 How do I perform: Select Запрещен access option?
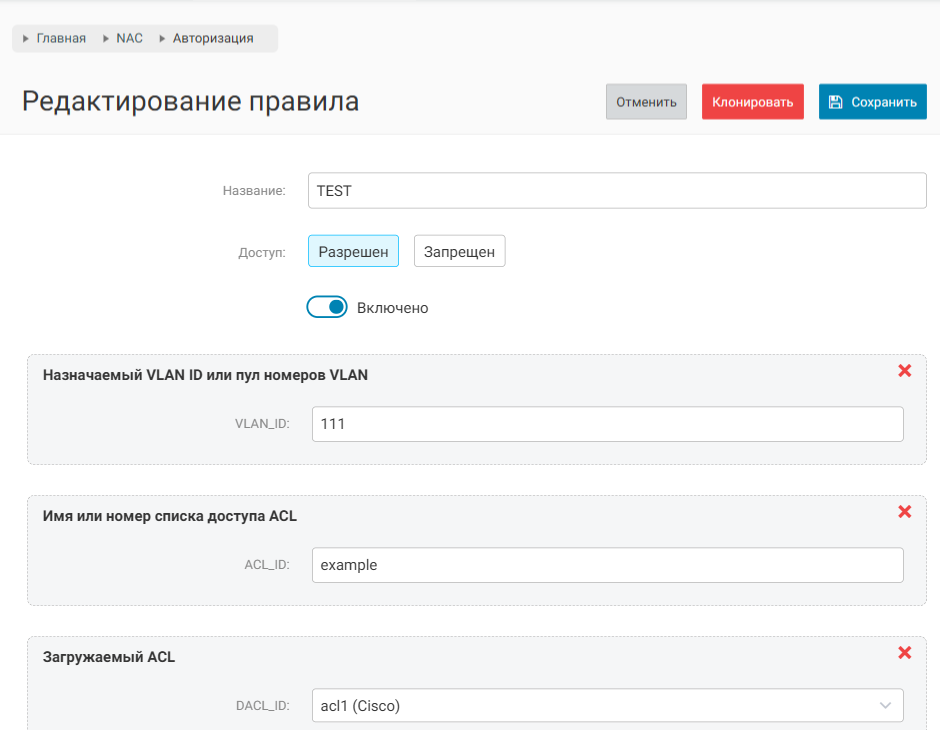[x=459, y=252]
